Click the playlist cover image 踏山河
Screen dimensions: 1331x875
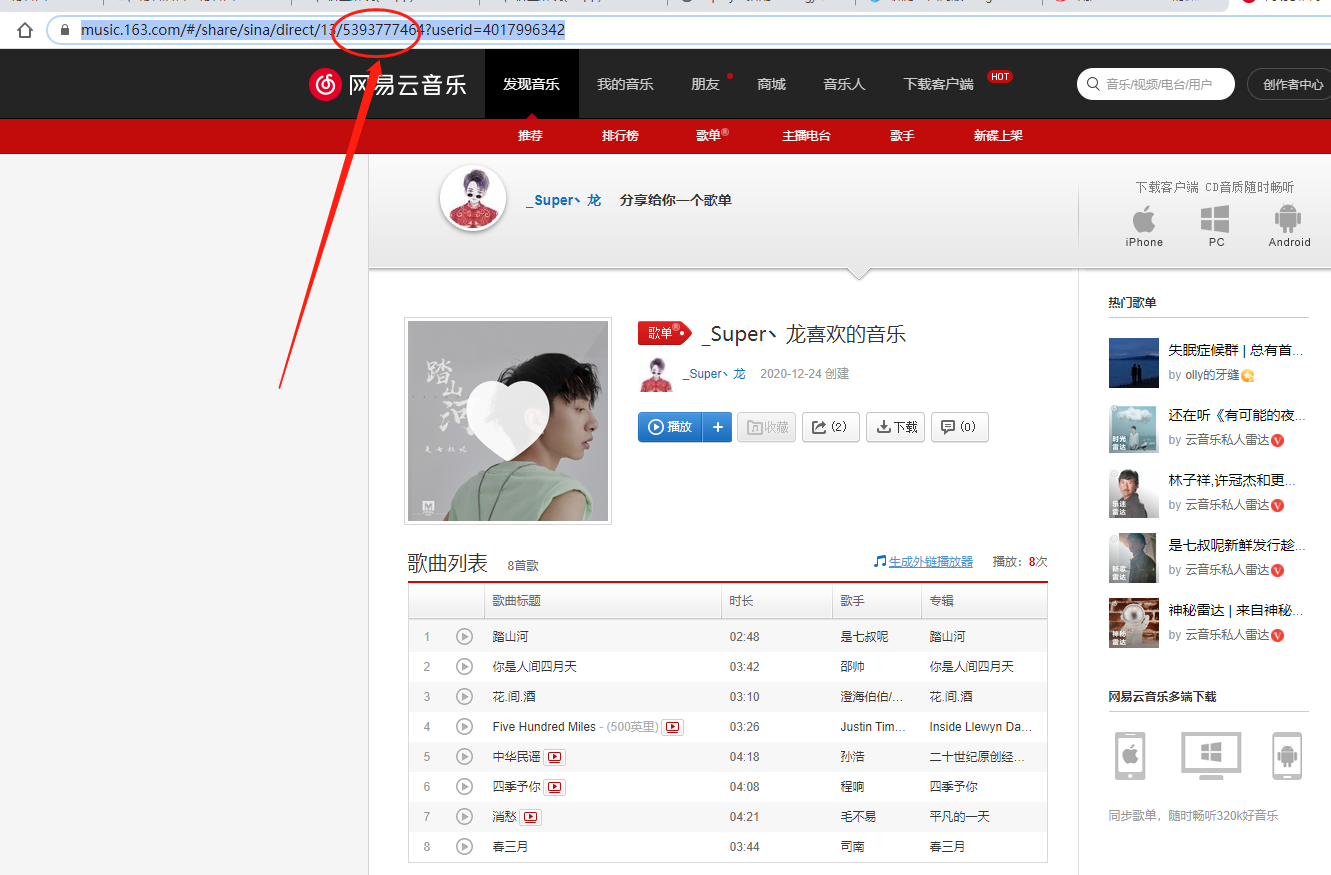(508, 421)
